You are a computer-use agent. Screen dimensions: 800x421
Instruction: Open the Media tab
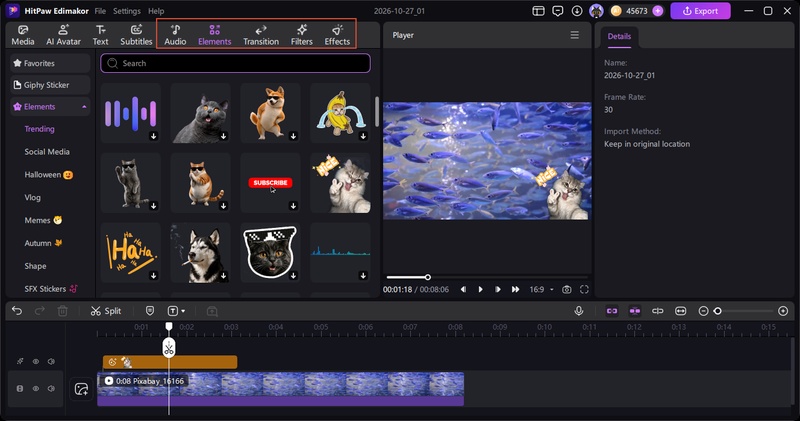pyautogui.click(x=23, y=35)
